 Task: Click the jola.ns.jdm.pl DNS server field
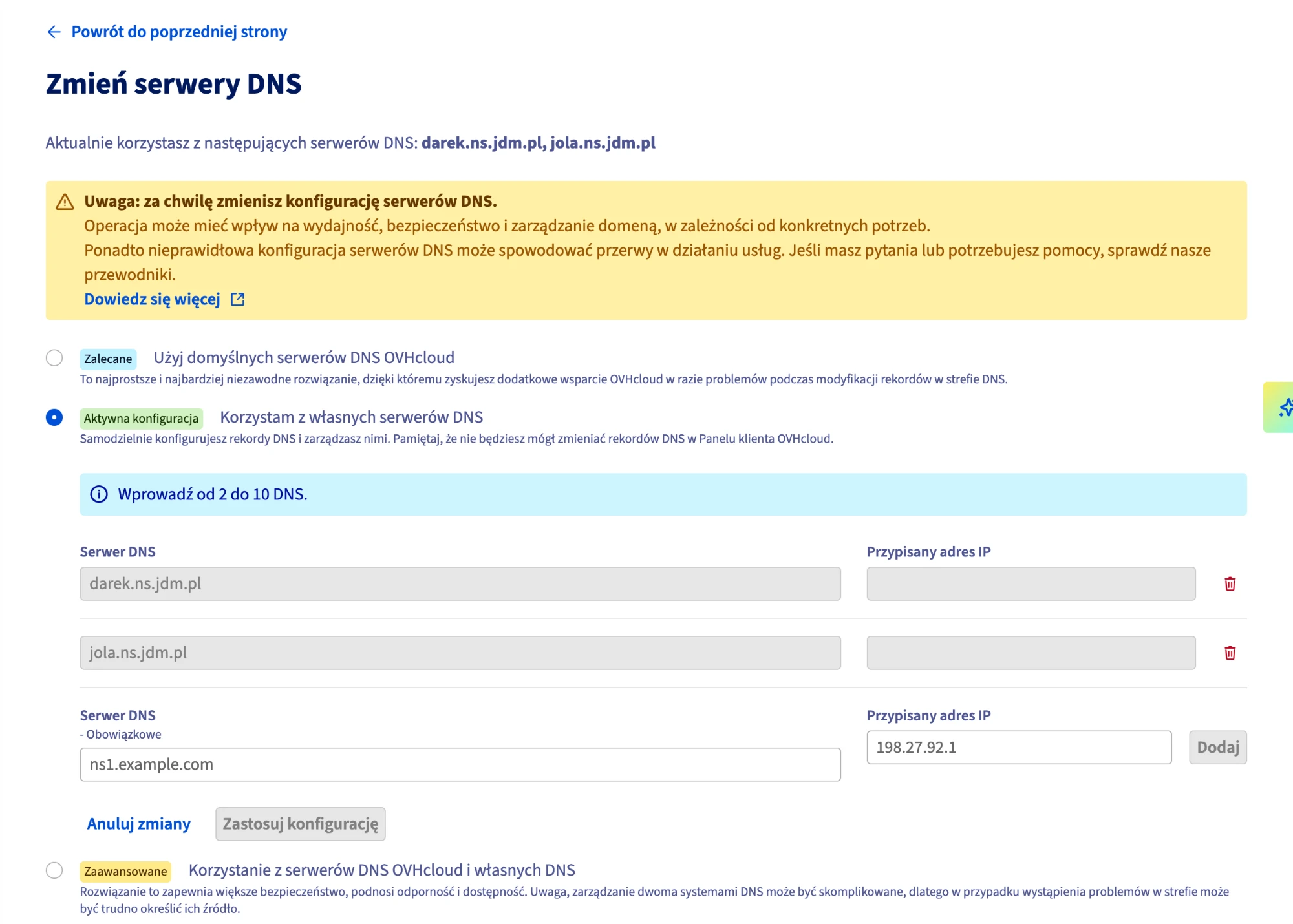pyautogui.click(x=460, y=653)
